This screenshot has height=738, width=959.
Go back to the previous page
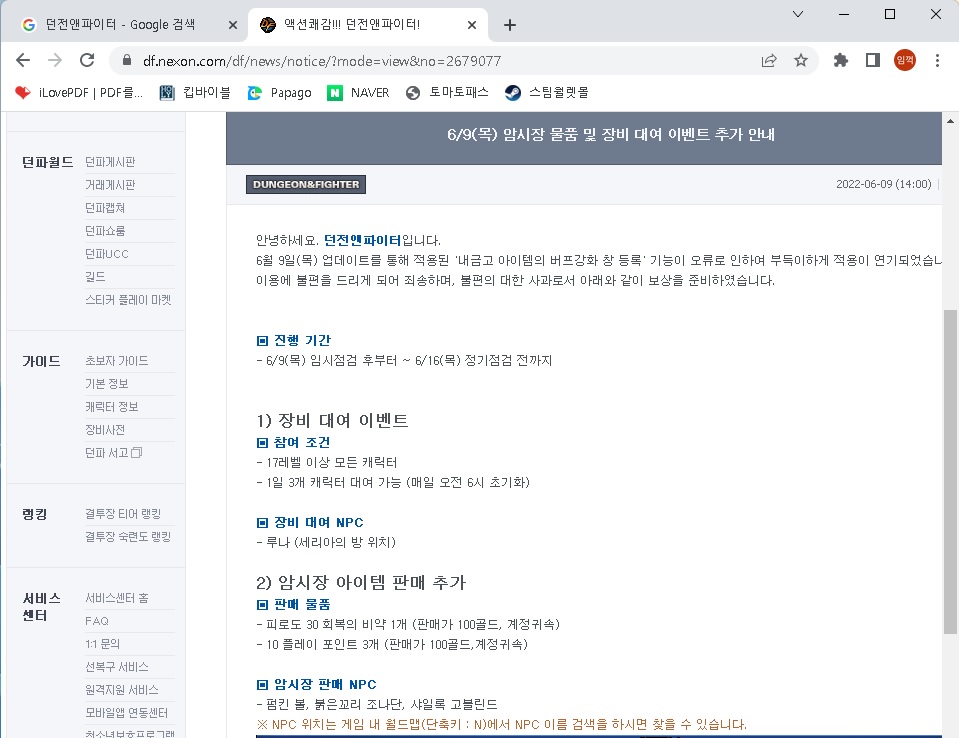(x=23, y=60)
